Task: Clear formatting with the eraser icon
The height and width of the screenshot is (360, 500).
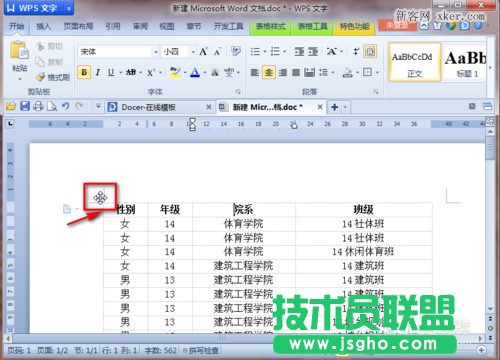Action: 236,51
